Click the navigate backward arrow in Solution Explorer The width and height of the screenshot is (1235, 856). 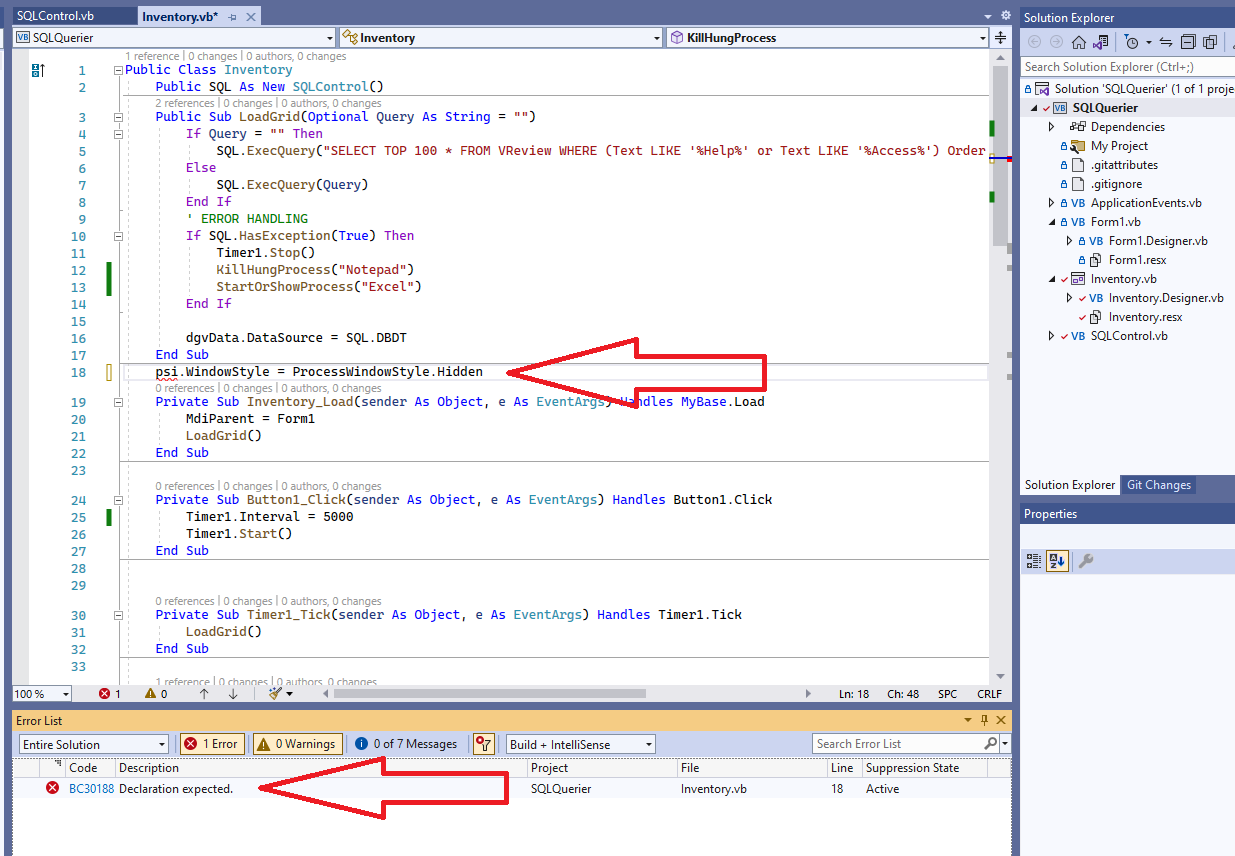[x=1035, y=42]
